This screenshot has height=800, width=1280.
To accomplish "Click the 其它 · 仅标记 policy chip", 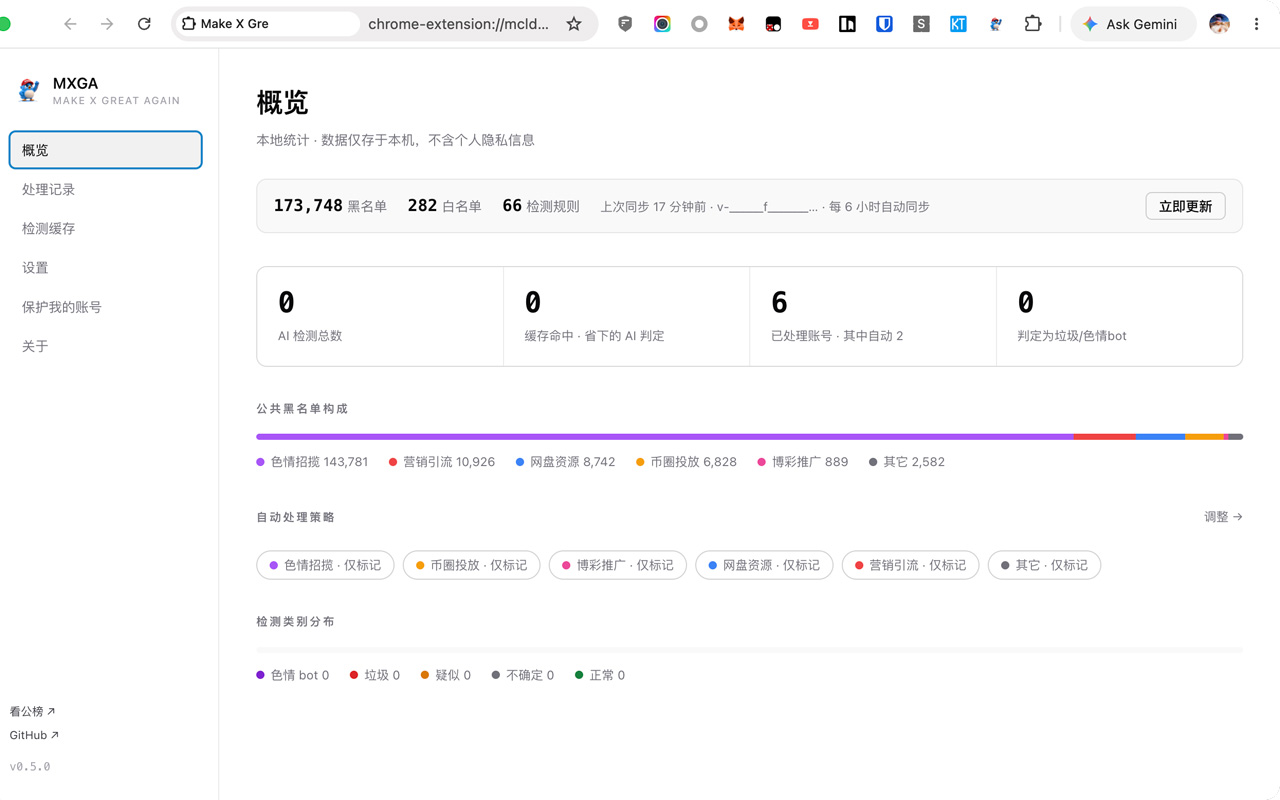I will point(1044,565).
